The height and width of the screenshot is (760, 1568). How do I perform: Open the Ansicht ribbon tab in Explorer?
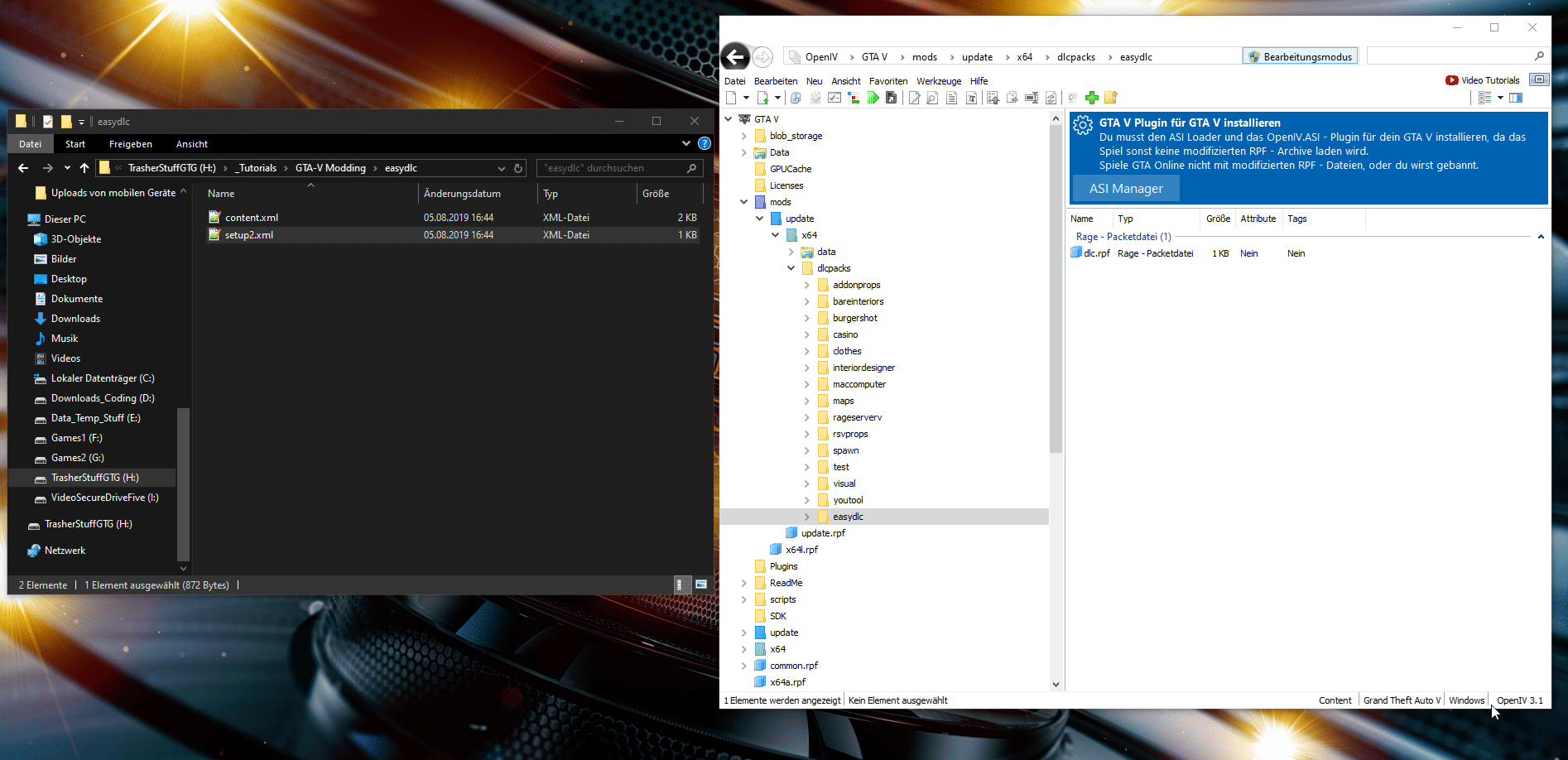pos(192,144)
